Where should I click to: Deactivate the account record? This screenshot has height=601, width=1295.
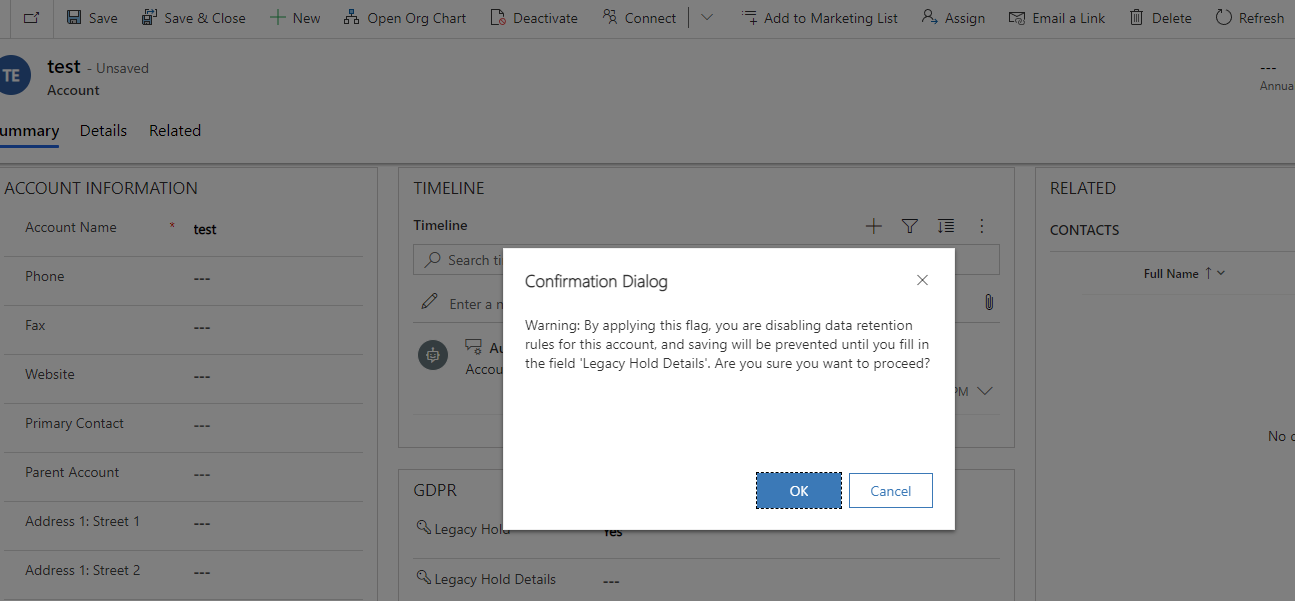pyautogui.click(x=534, y=18)
